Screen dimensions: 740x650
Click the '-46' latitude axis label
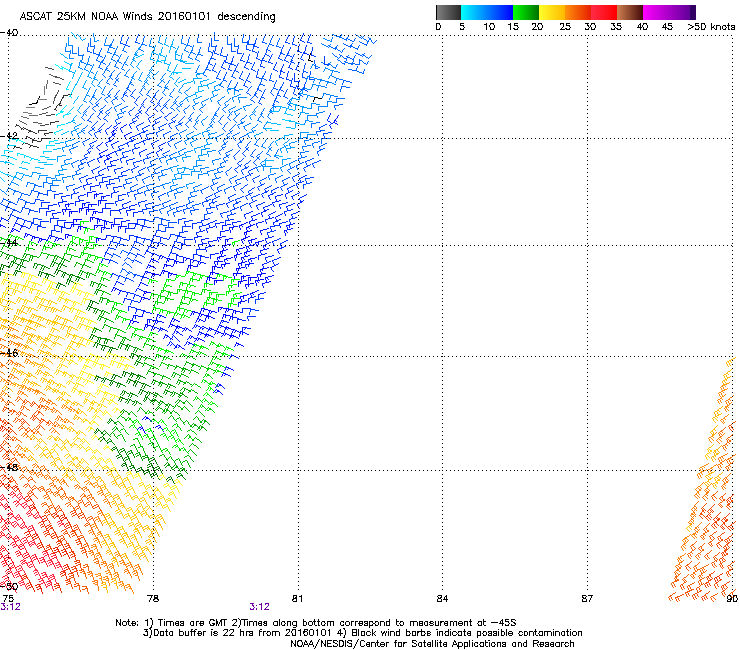pos(9,353)
